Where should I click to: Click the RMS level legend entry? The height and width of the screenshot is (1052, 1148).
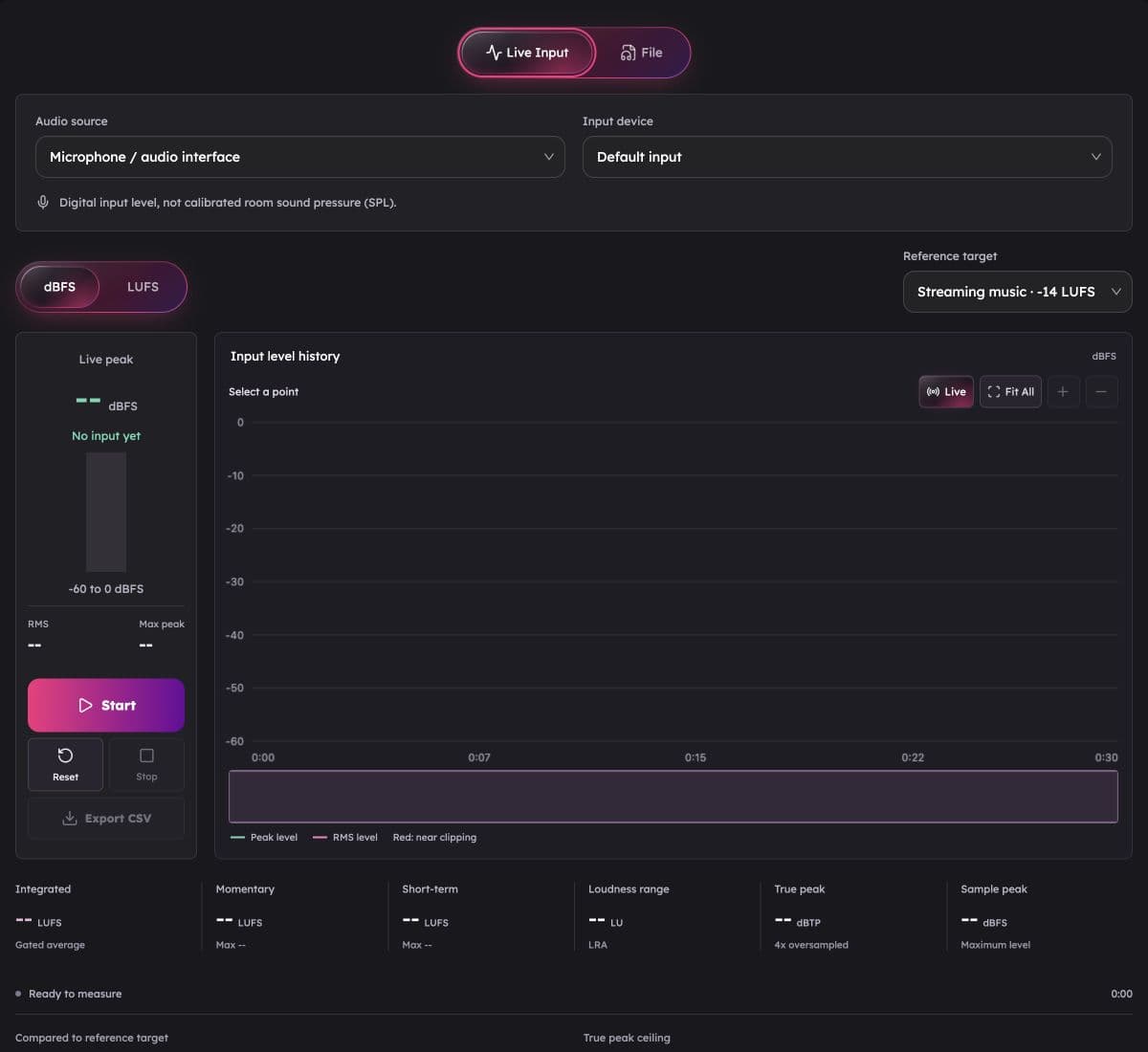(x=345, y=838)
